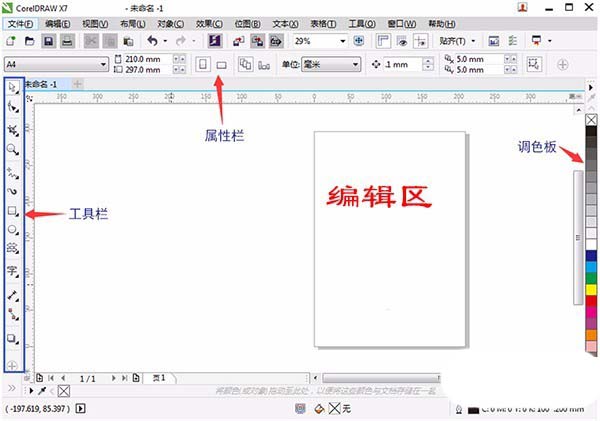Expand the application launcher dropdown arrow
The width and height of the screenshot is (600, 421).
point(550,41)
